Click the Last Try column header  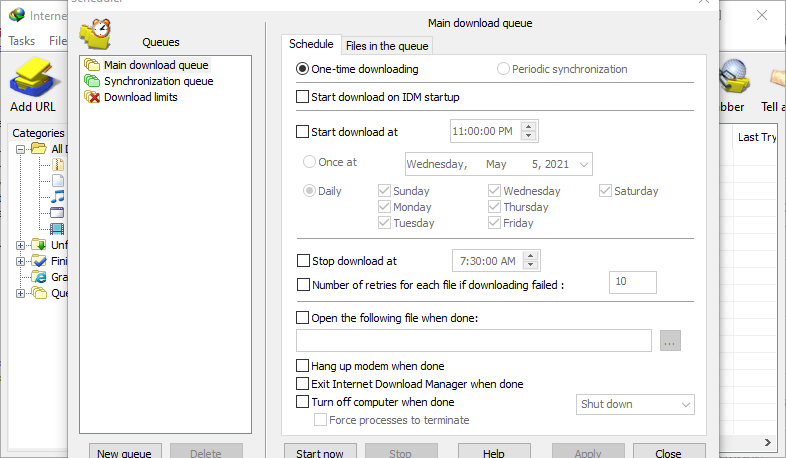point(756,137)
